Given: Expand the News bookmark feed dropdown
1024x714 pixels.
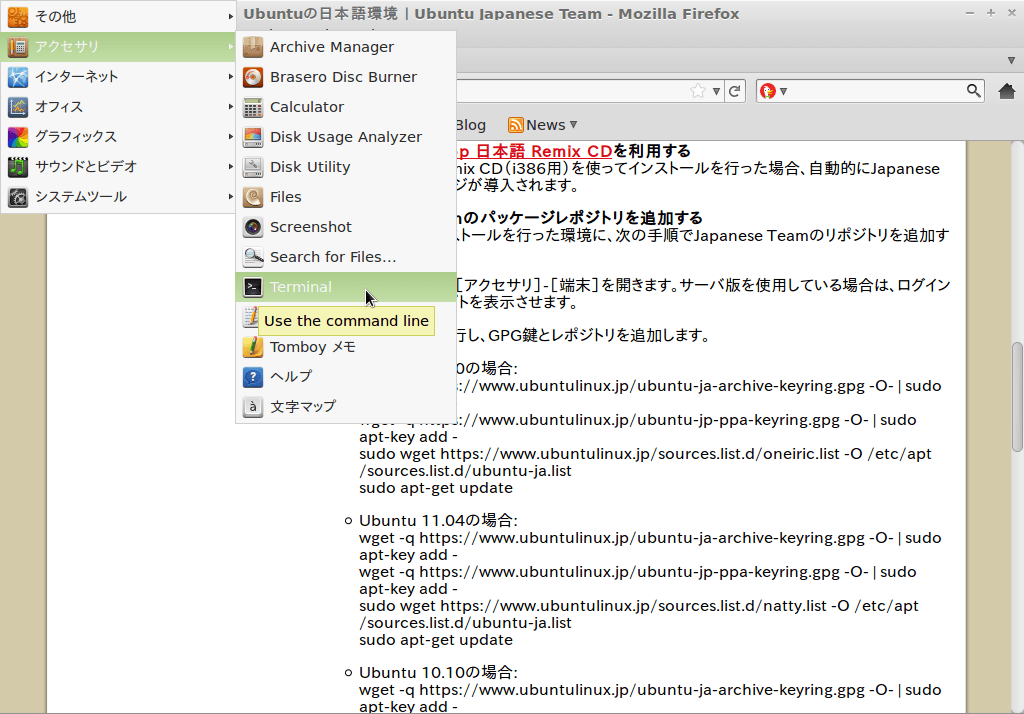Looking at the screenshot, I should tap(573, 124).
